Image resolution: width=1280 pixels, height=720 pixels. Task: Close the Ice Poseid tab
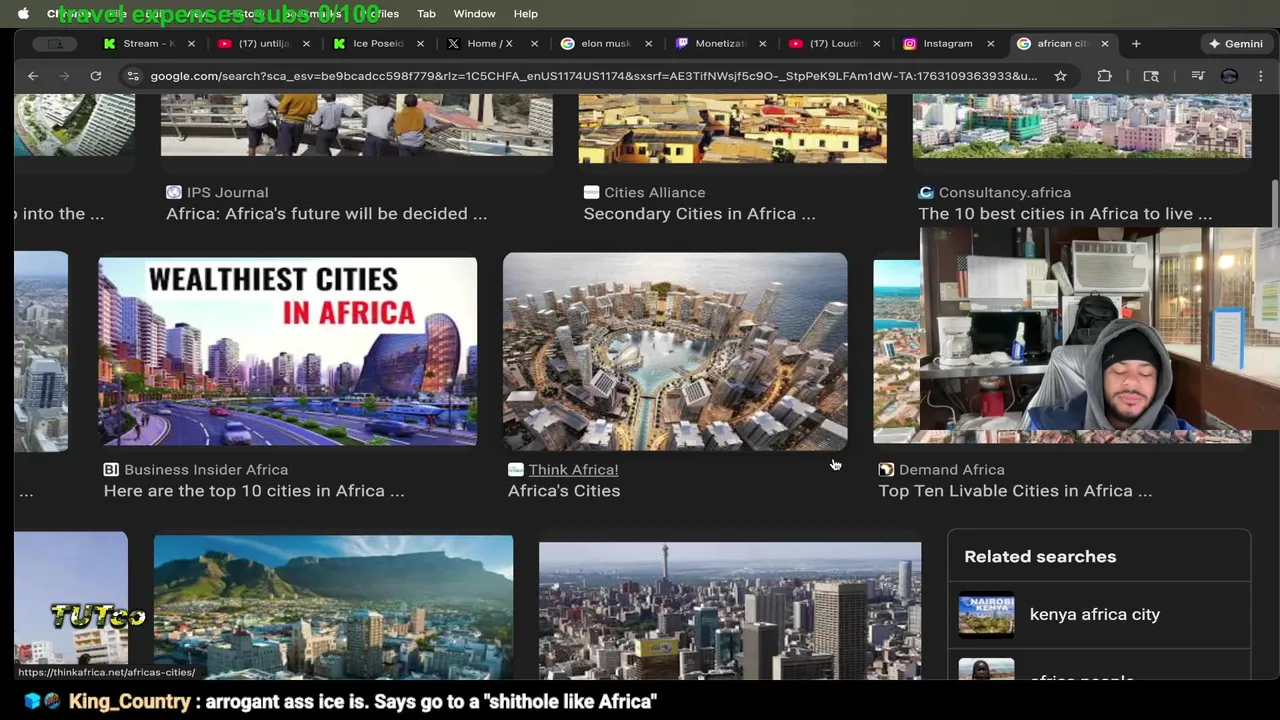coord(420,44)
